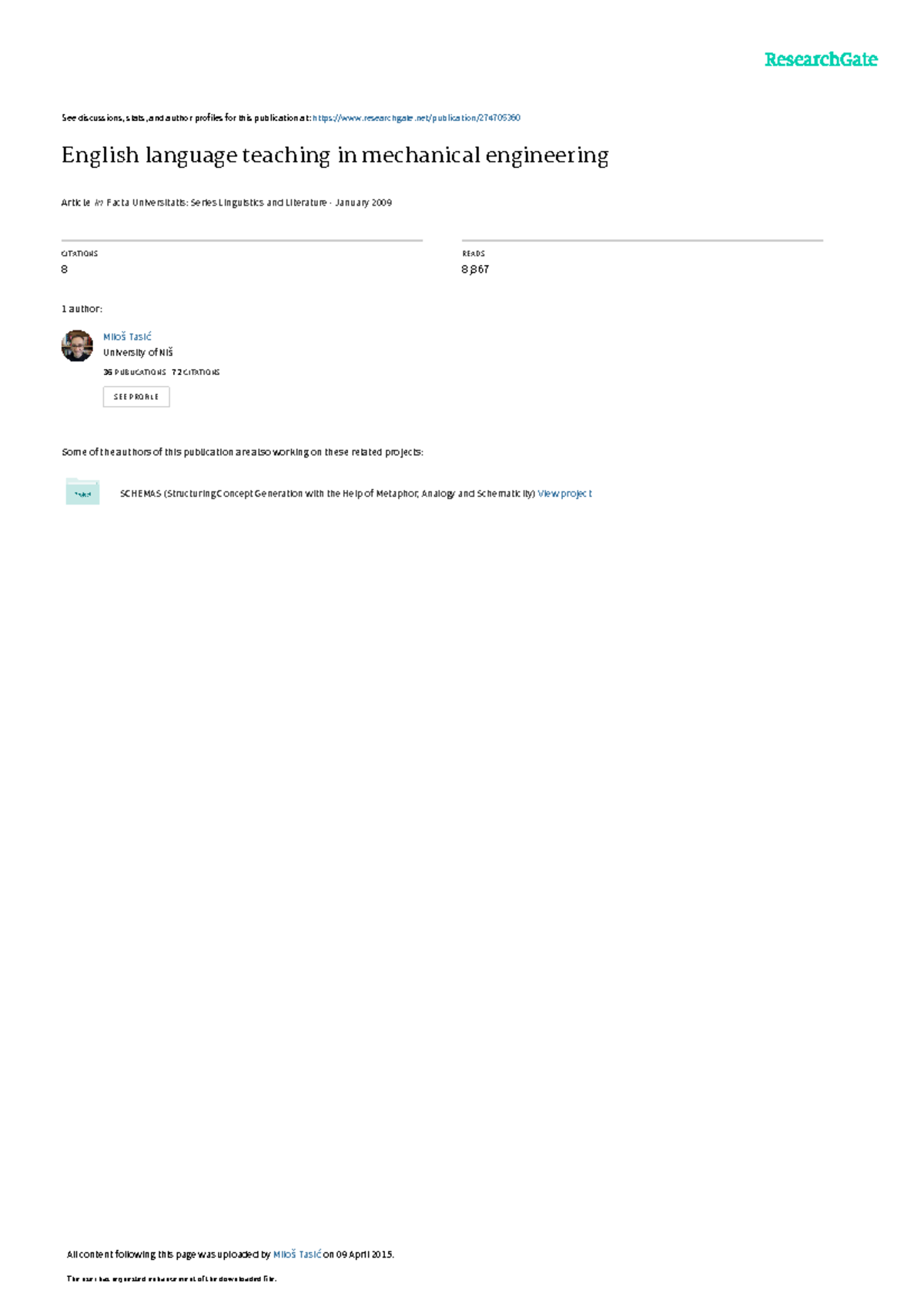The height and width of the screenshot is (1307, 924).
Task: Click the Facta Universitatis journal name
Action: [216, 203]
